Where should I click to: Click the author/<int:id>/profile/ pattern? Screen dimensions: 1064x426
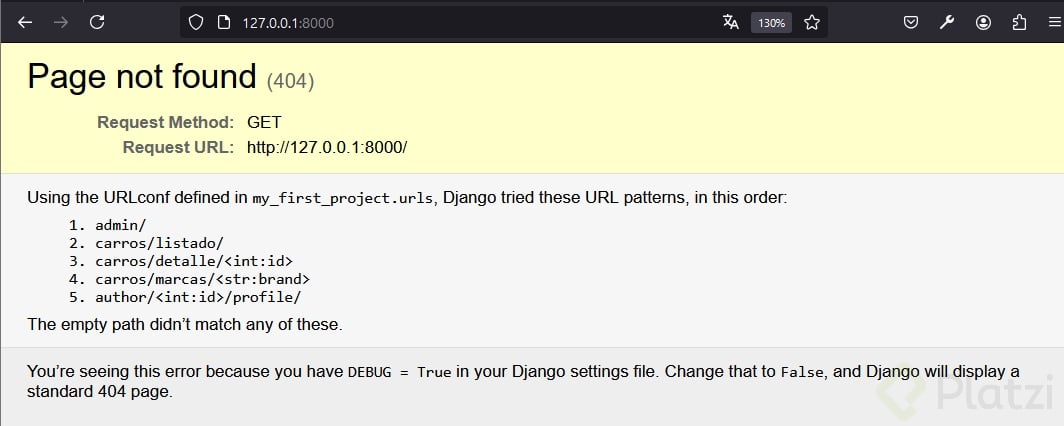coord(198,297)
